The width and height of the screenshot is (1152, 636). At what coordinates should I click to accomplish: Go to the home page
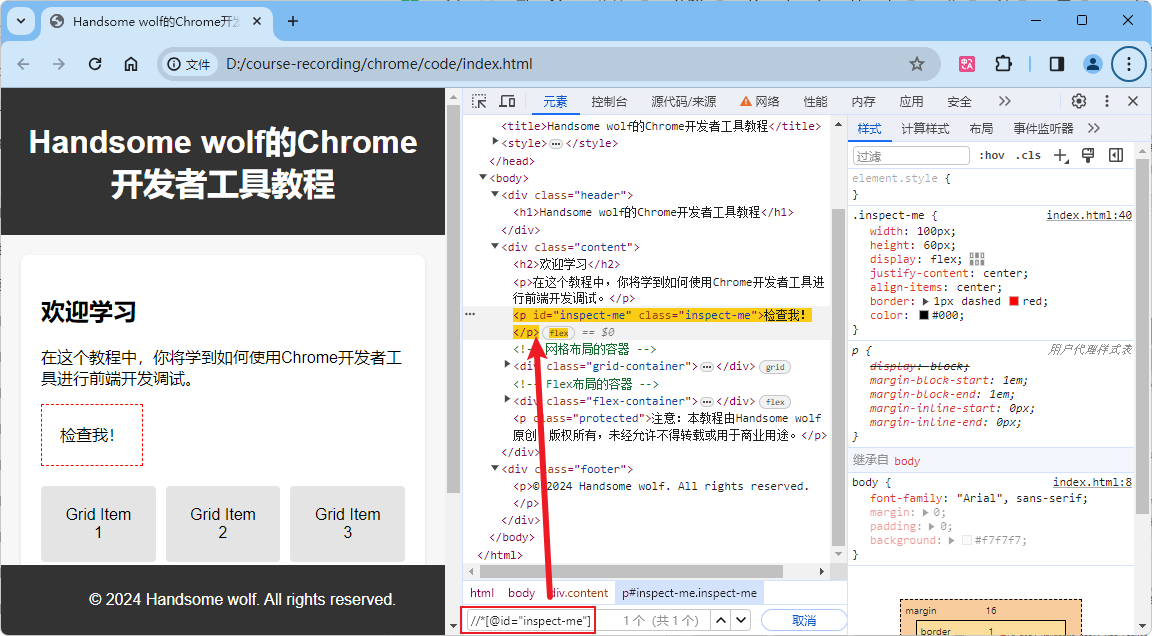[x=131, y=64]
